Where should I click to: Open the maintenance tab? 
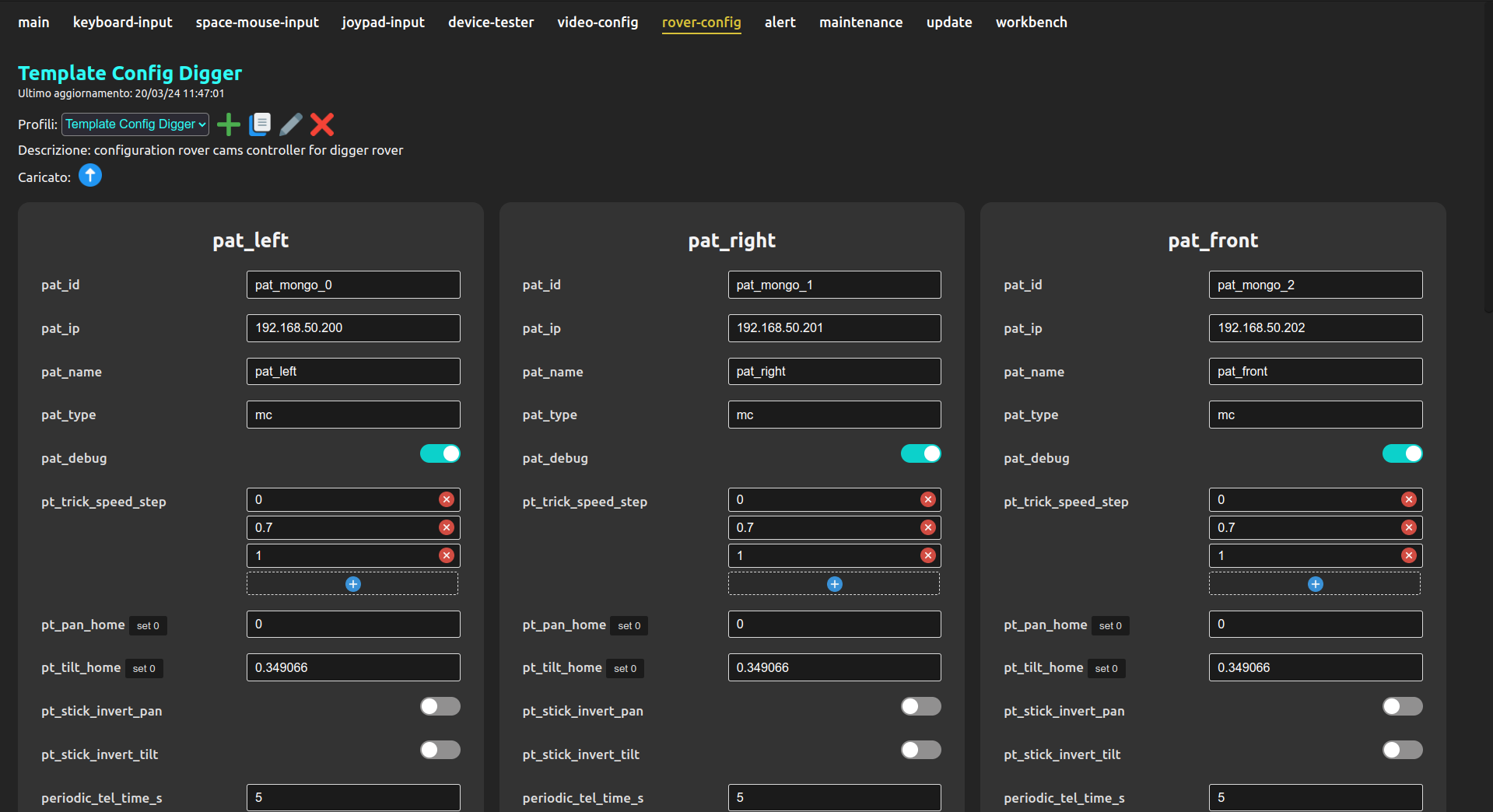[x=860, y=23]
